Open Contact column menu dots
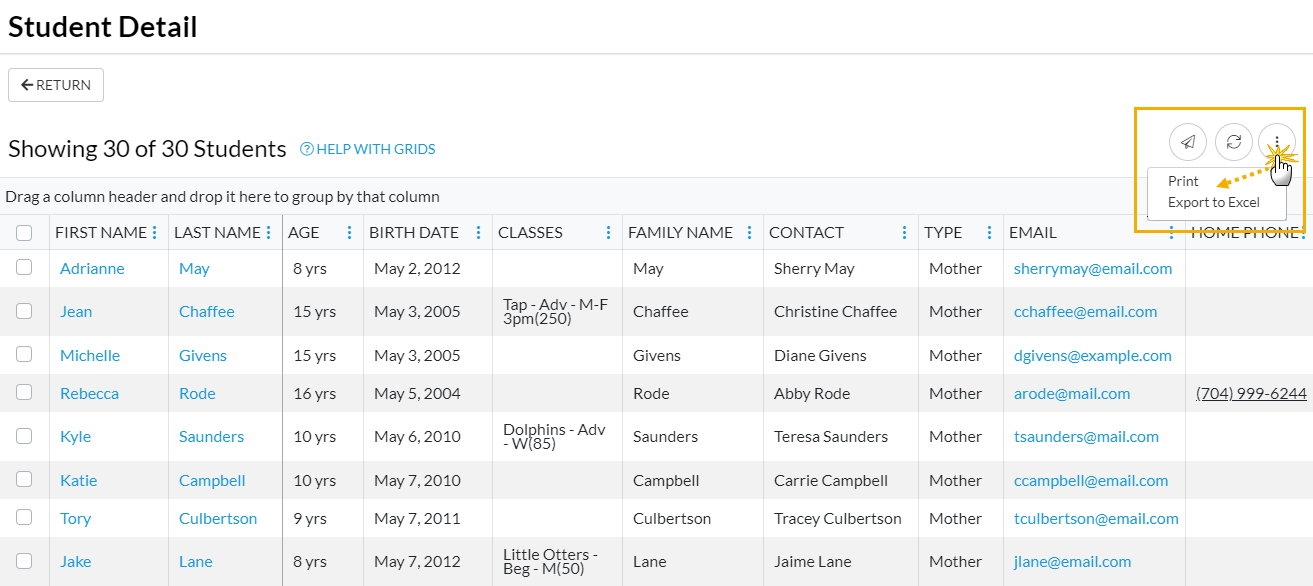 pos(904,232)
